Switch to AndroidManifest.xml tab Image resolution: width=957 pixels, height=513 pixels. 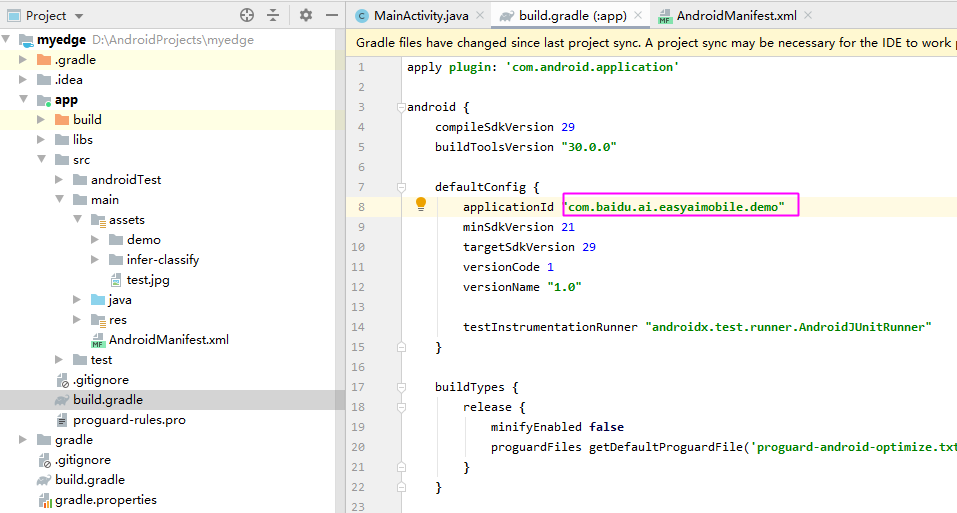[x=737, y=16]
